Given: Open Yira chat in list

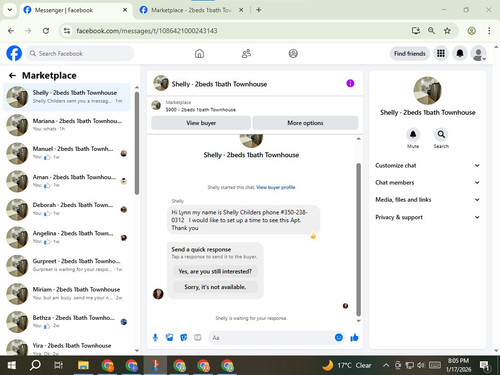Looking at the screenshot, I should click(67, 348).
